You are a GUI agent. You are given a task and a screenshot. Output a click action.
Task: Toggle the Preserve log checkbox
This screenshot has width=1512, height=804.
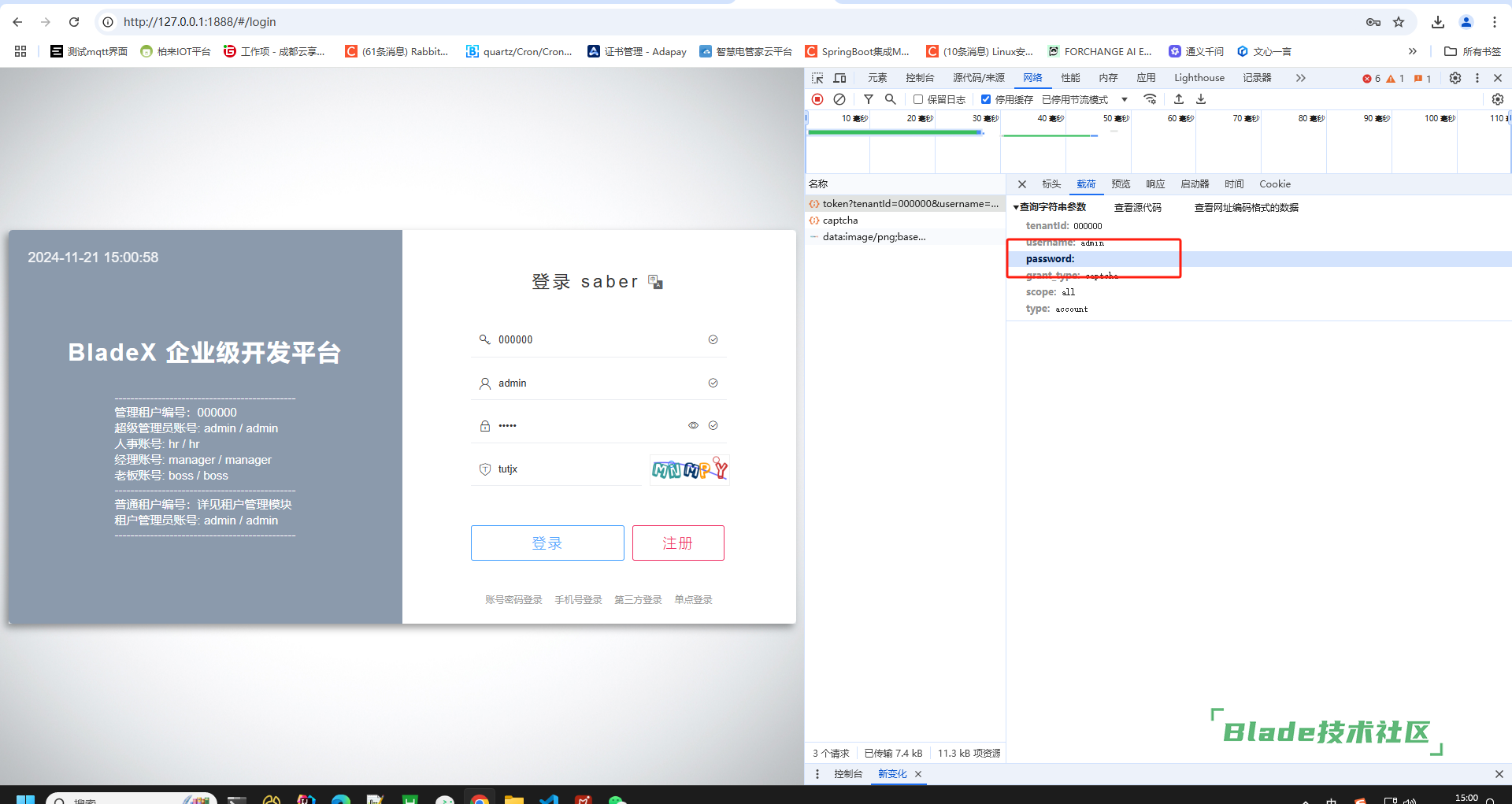coord(918,99)
